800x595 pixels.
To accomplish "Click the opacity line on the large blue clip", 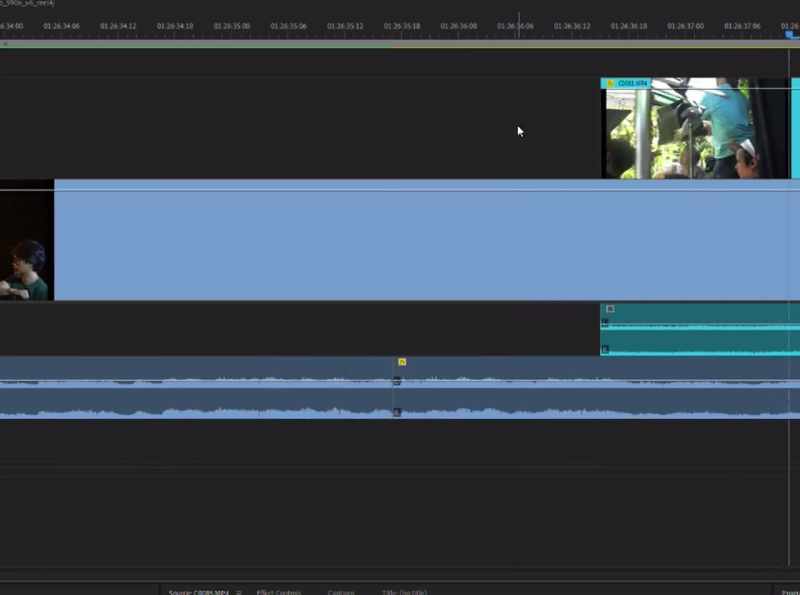I will click(x=427, y=190).
